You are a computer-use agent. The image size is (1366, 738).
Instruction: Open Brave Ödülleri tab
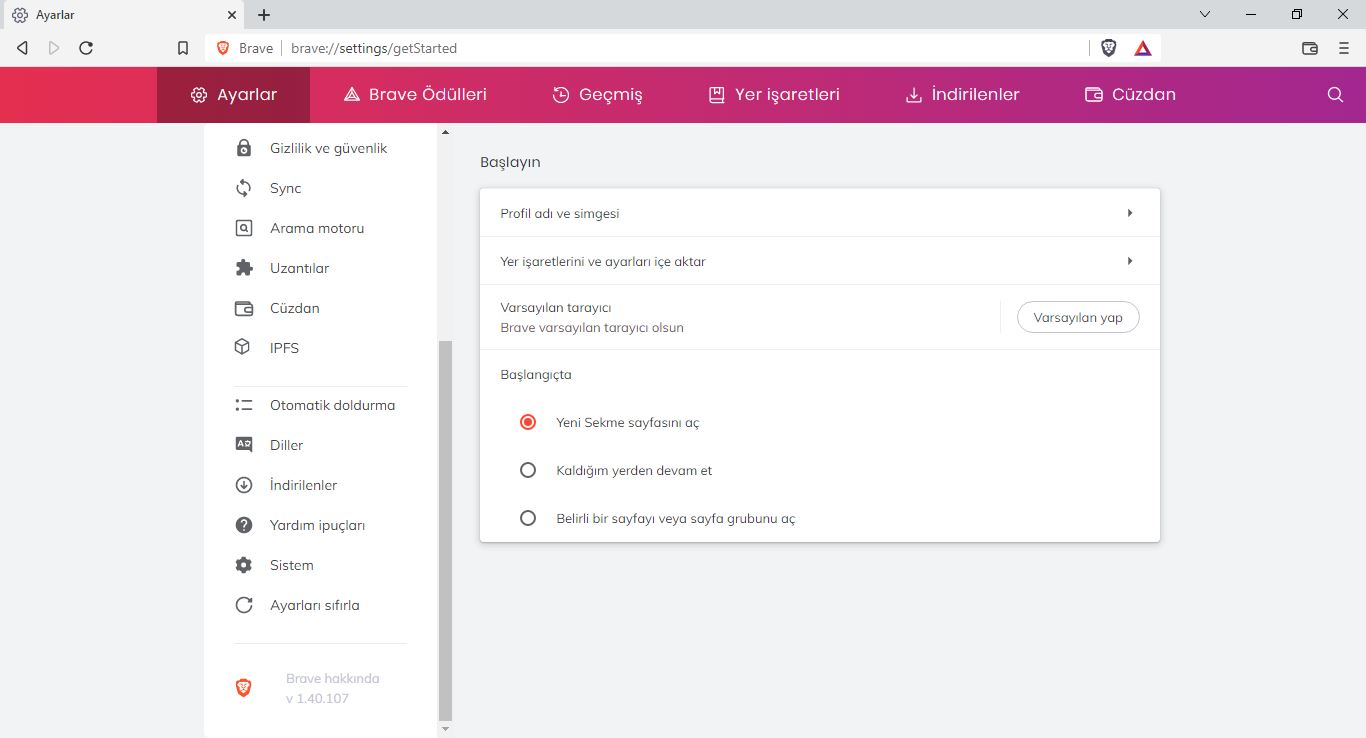tap(414, 95)
